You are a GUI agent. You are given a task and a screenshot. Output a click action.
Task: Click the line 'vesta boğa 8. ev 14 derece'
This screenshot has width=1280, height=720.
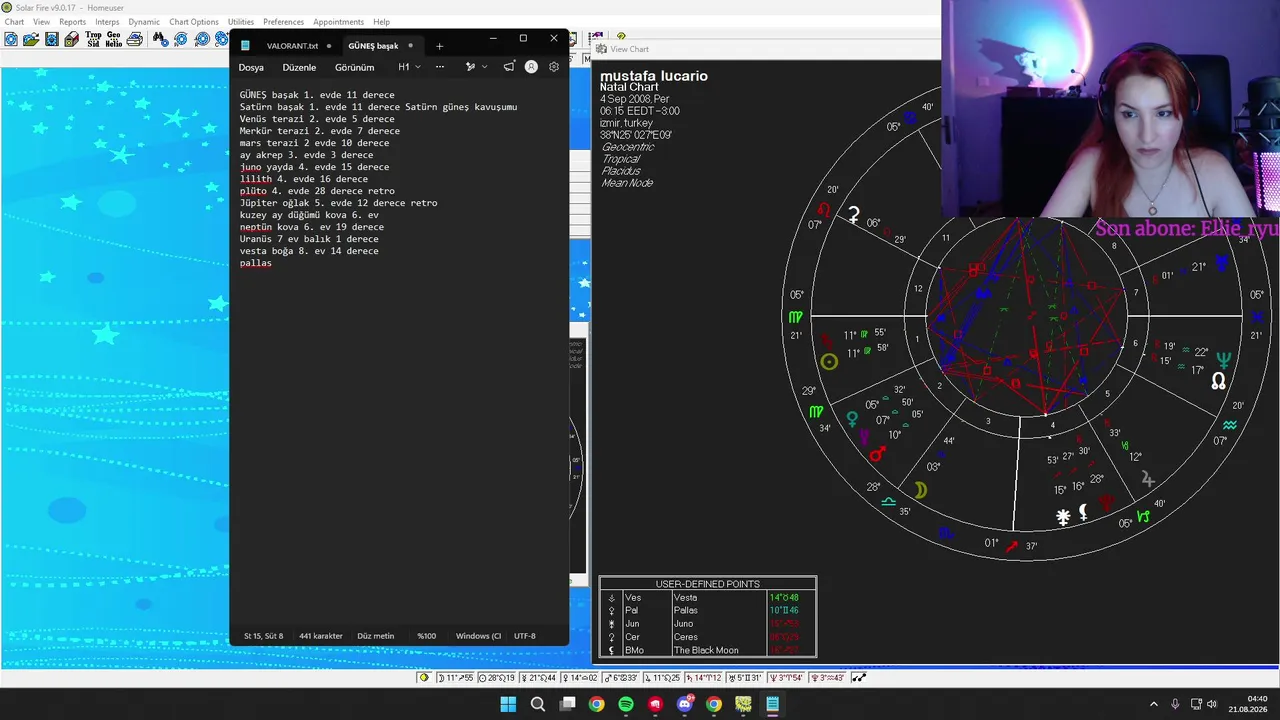pyautogui.click(x=309, y=251)
